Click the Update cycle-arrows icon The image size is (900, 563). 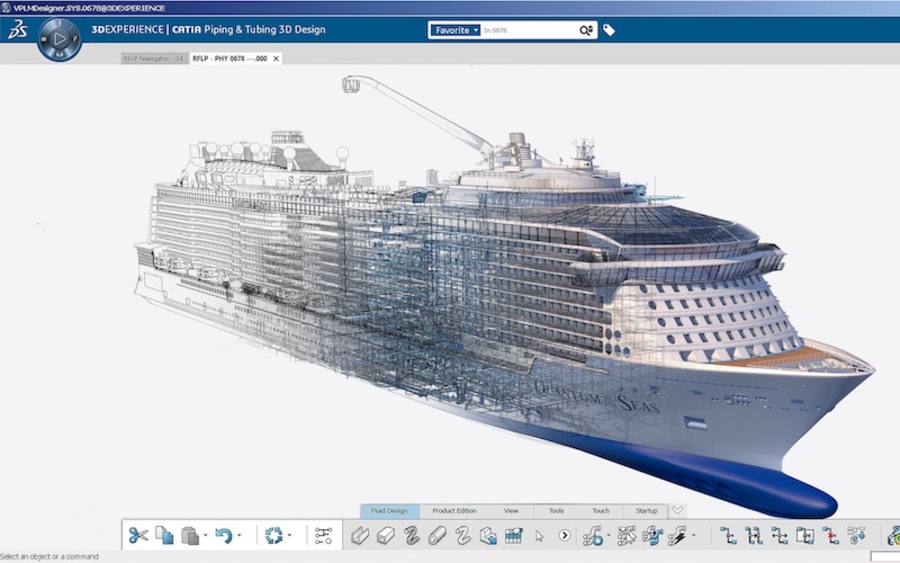[x=274, y=536]
